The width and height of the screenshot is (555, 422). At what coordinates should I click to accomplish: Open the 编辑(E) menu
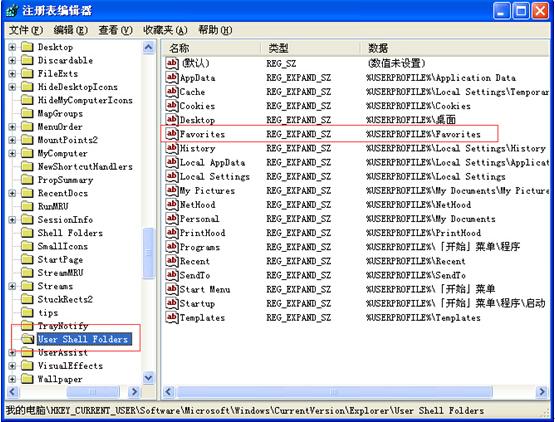pos(70,30)
